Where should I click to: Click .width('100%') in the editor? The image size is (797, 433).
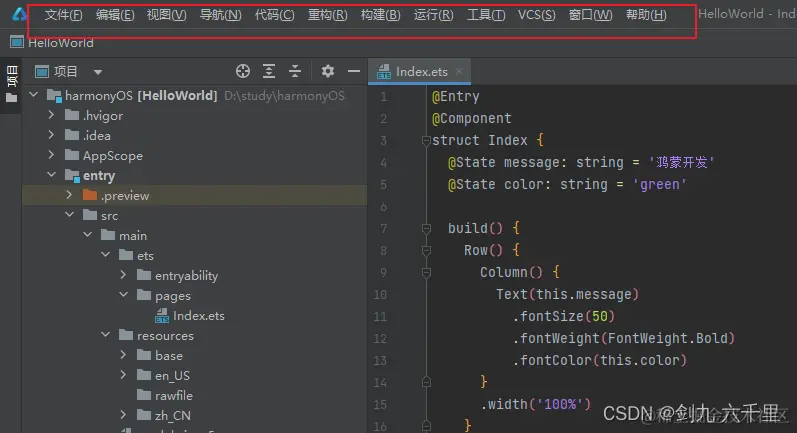coord(536,404)
